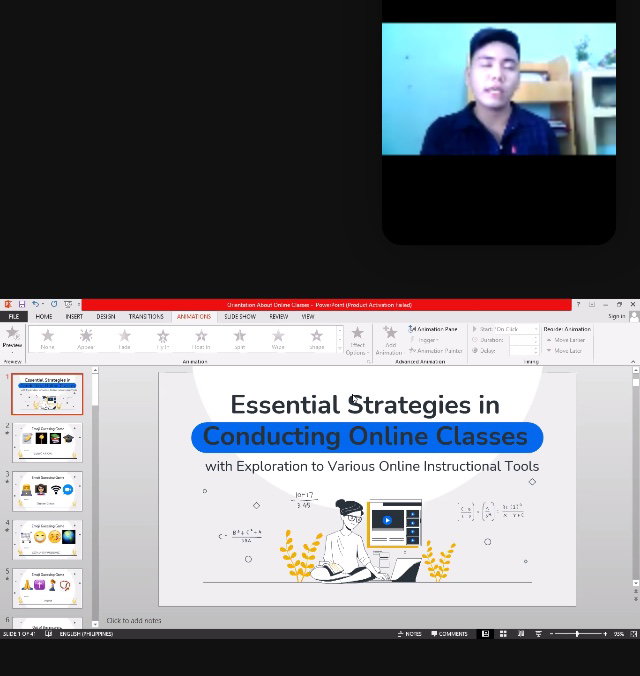The image size is (640, 676).
Task: Open the Effect Options dropdown
Action: click(x=358, y=341)
